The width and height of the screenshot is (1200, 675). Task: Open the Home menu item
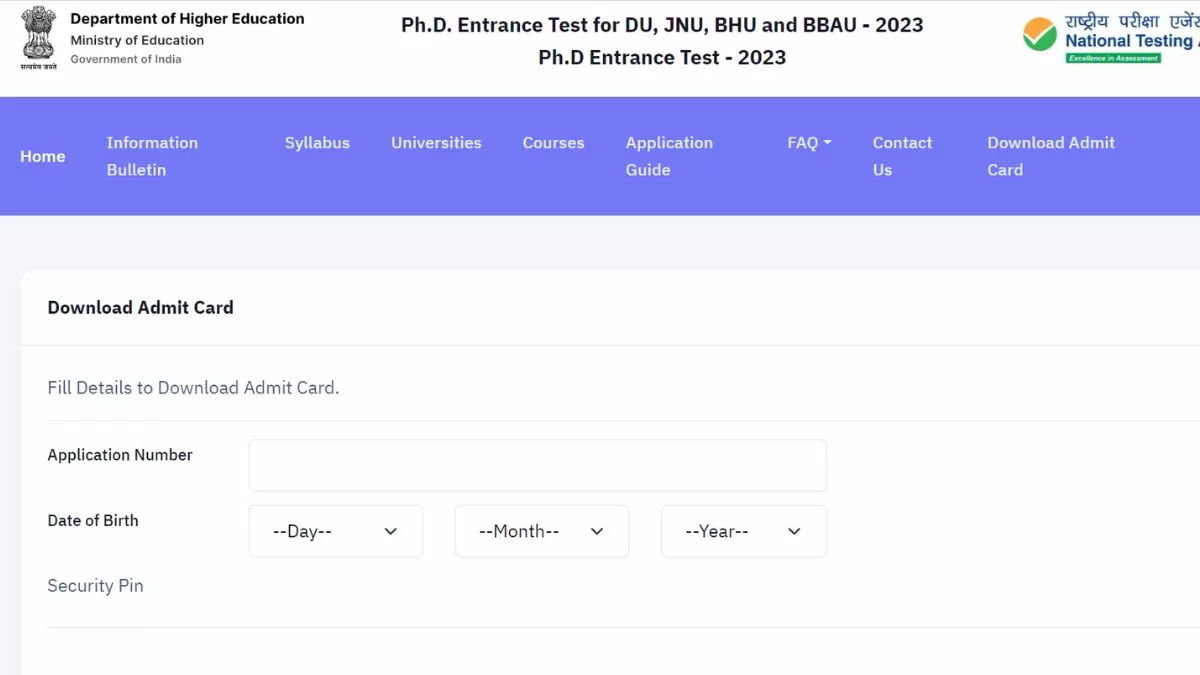coord(43,156)
